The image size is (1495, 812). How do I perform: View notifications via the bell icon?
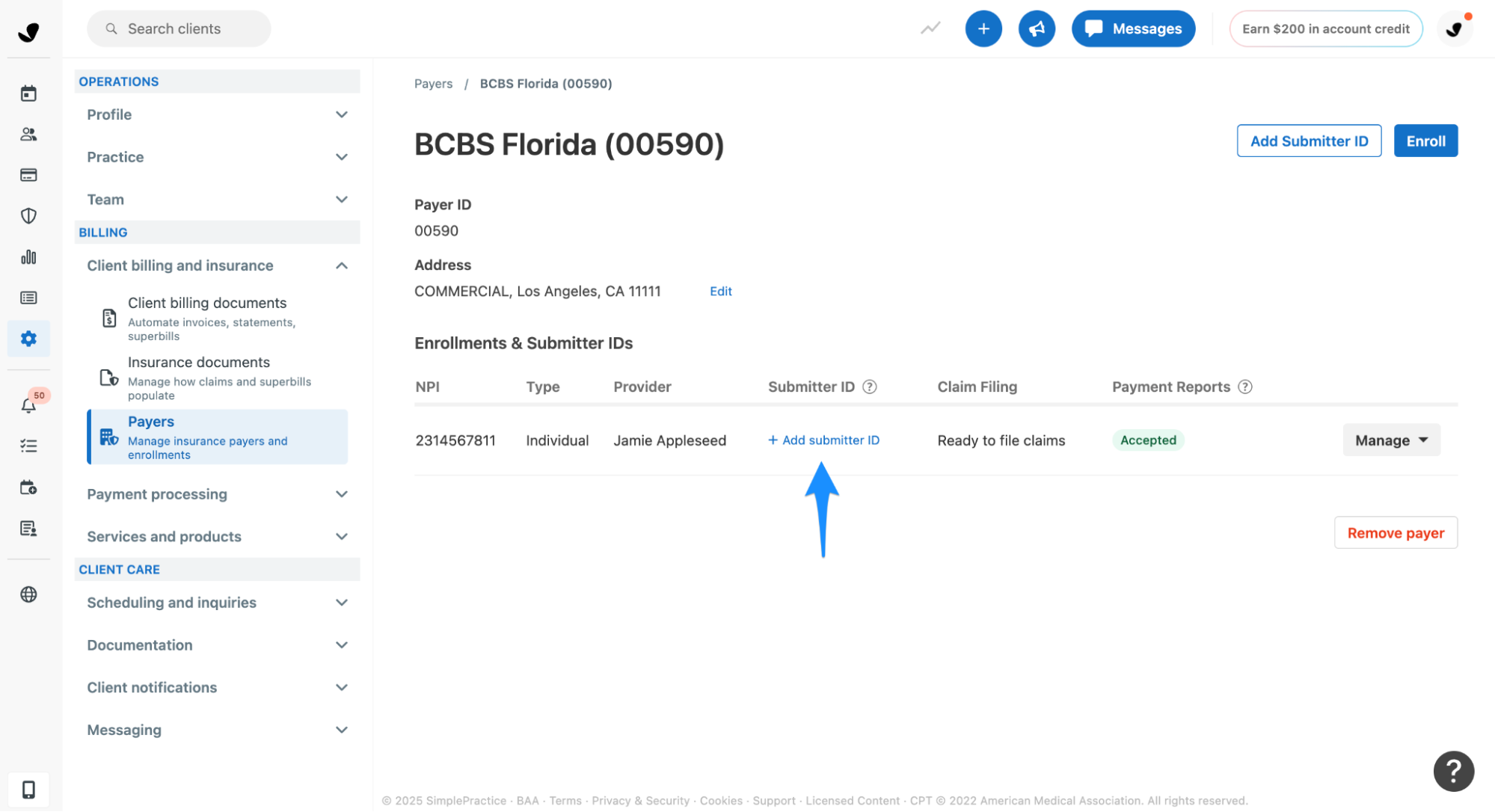(28, 406)
